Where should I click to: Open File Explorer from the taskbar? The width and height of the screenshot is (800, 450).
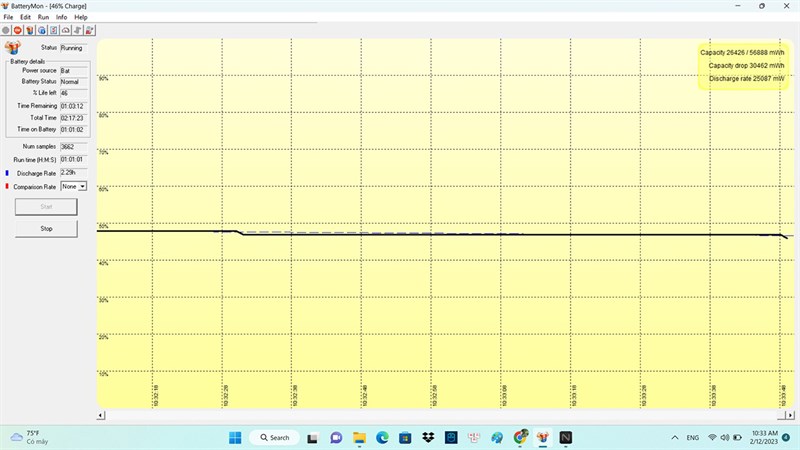pos(359,438)
